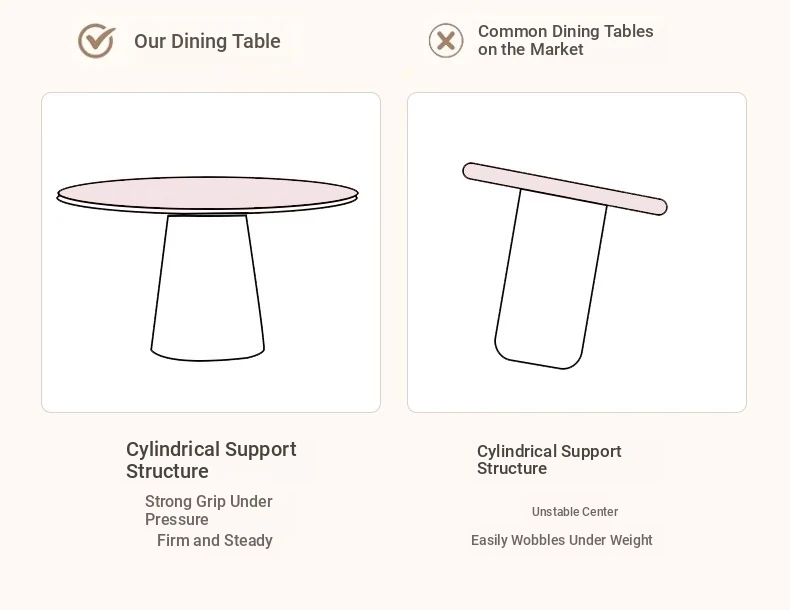Click the circled X icon
The image size is (790, 610).
click(446, 40)
